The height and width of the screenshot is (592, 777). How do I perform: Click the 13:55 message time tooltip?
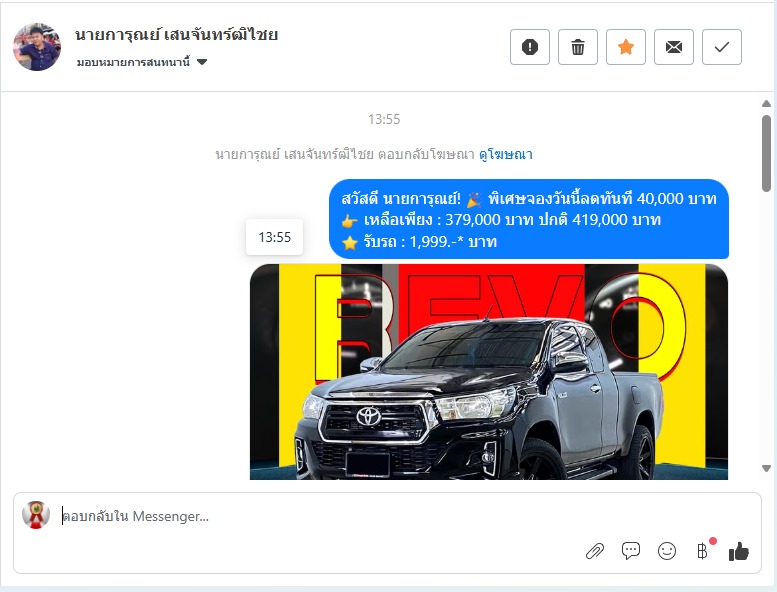click(275, 237)
